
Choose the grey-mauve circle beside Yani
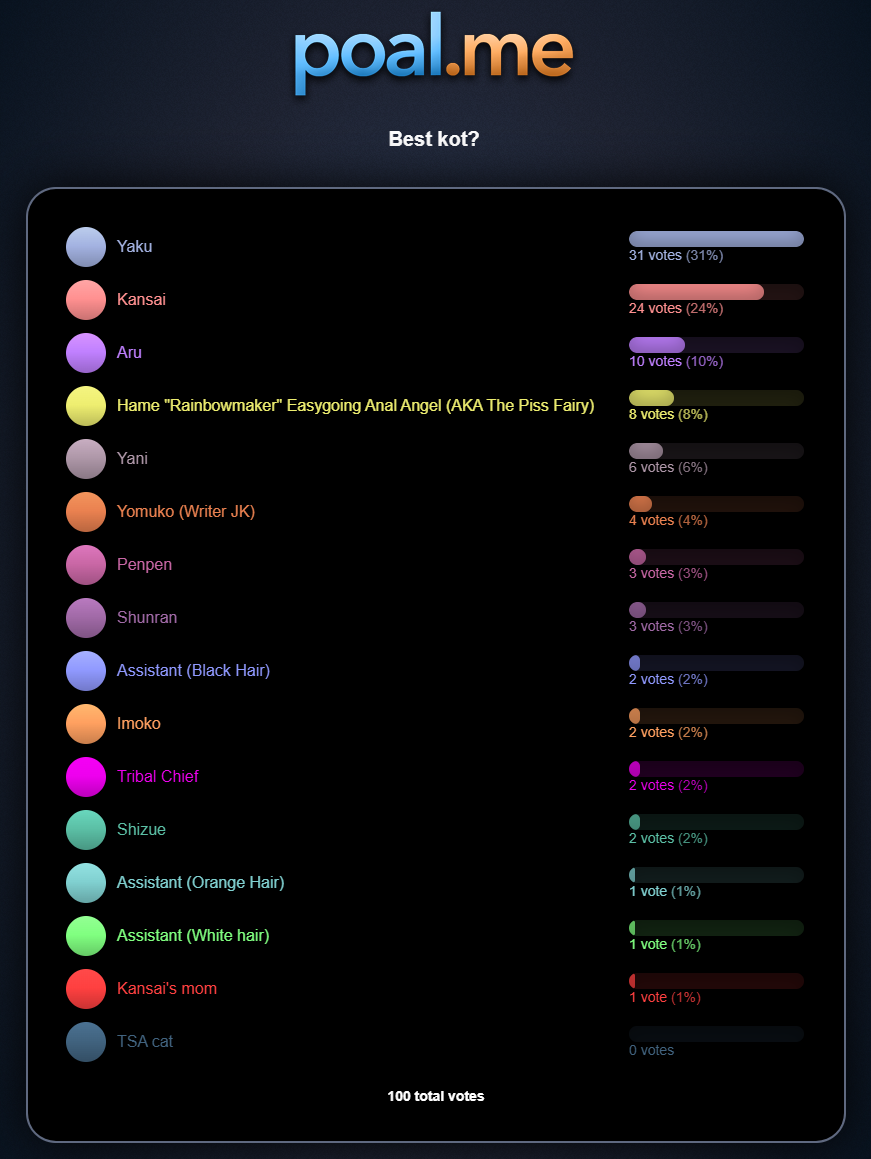[x=86, y=459]
